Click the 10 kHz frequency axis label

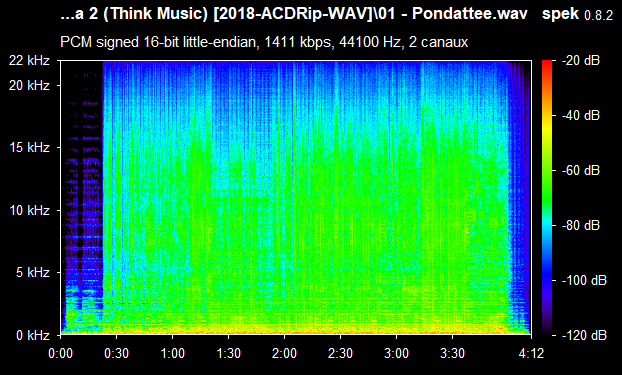30,210
